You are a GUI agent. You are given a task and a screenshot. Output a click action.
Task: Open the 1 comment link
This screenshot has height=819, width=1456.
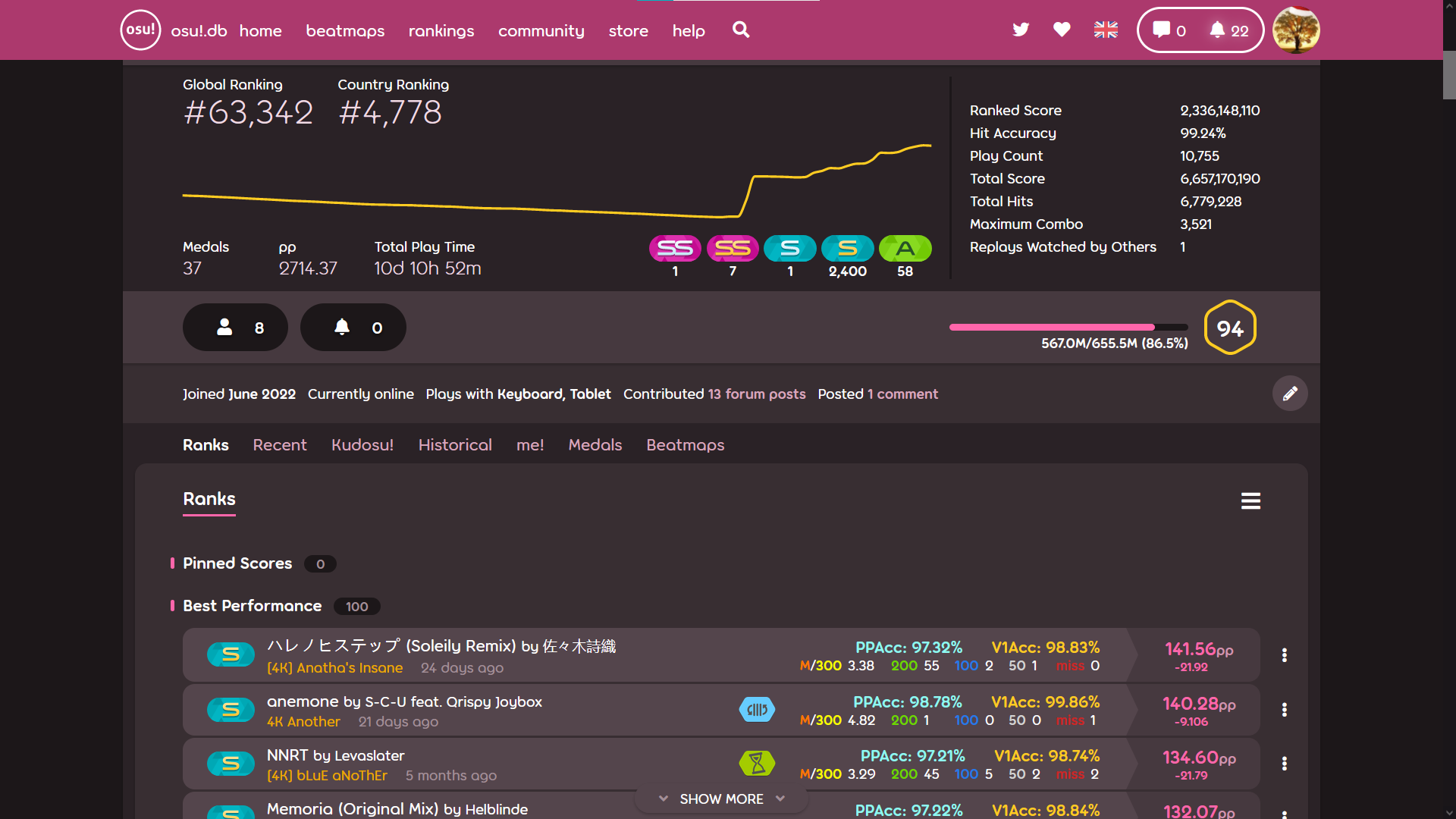click(x=902, y=394)
